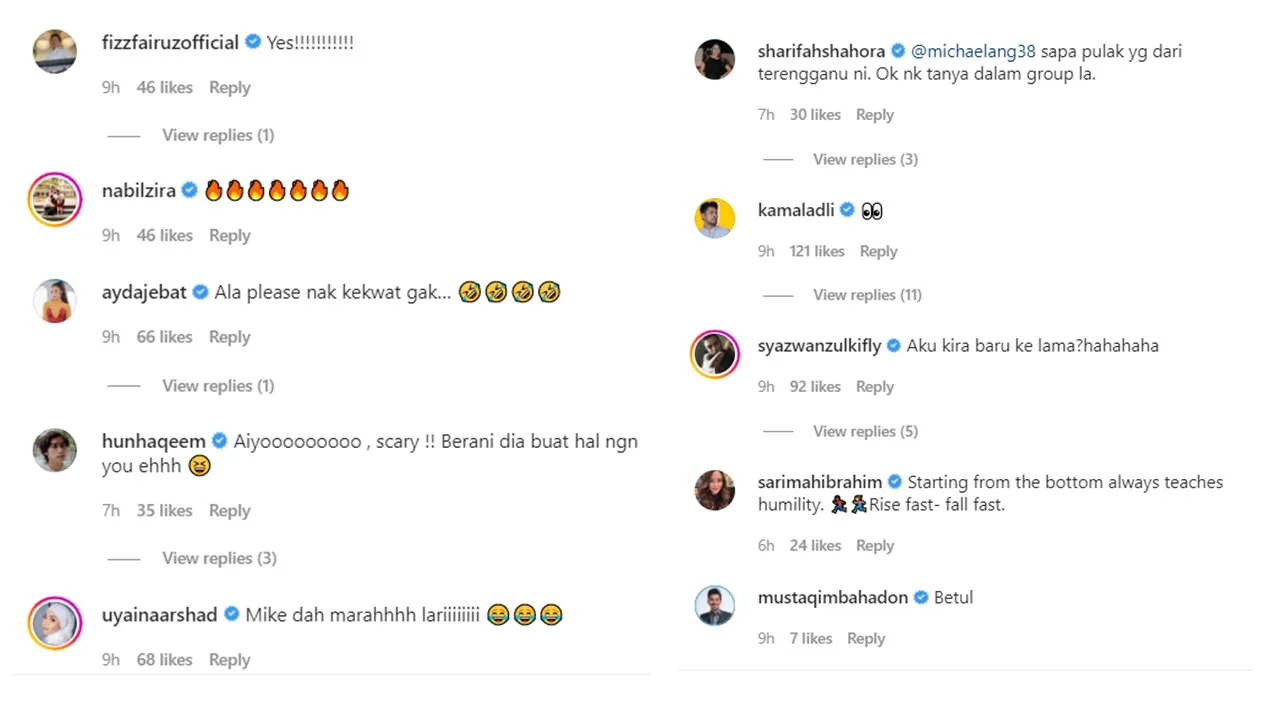Reply to nabilzira's fire emoji comment

click(229, 236)
